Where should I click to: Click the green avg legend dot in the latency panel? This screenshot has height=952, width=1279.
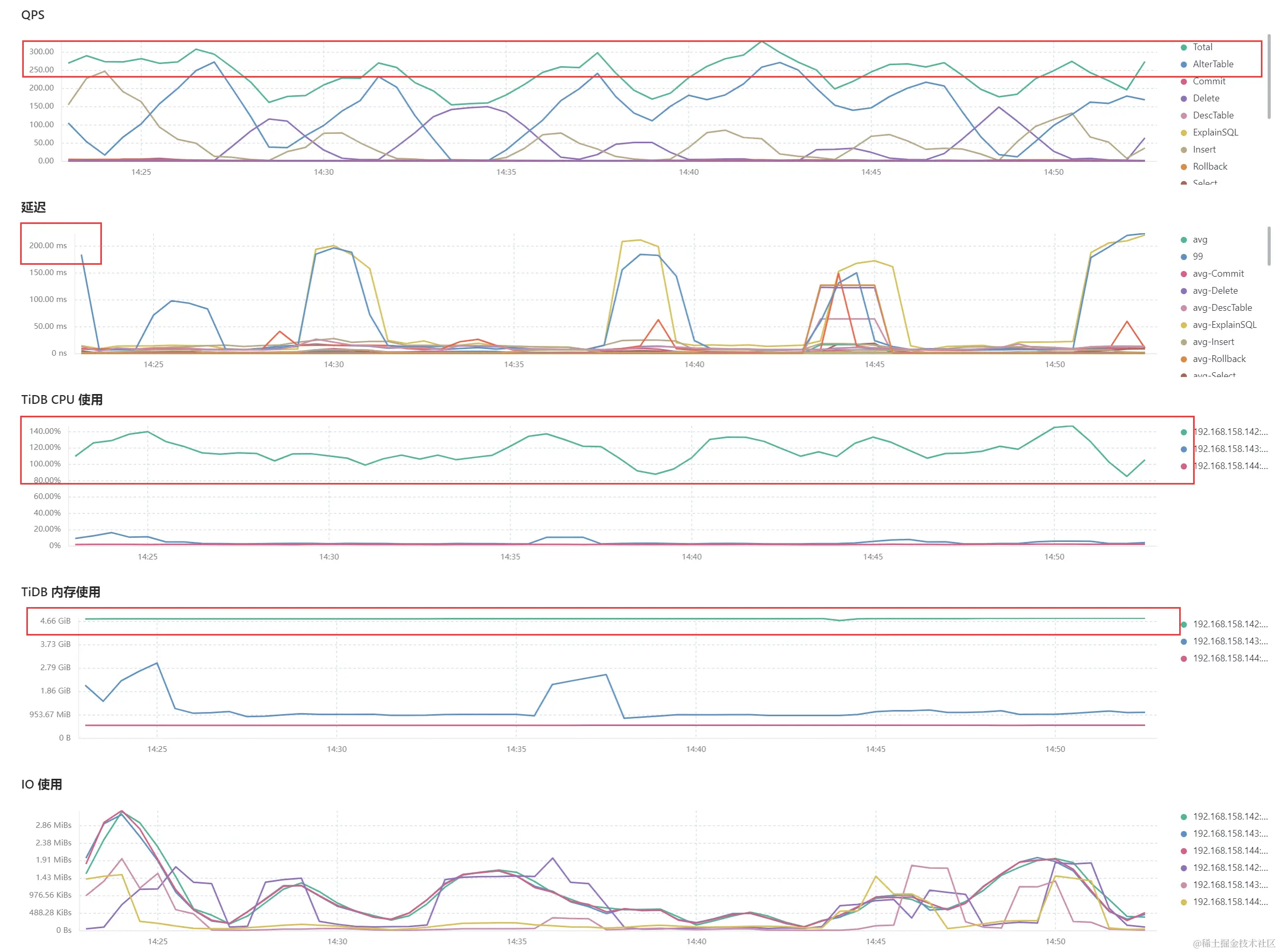click(x=1183, y=240)
